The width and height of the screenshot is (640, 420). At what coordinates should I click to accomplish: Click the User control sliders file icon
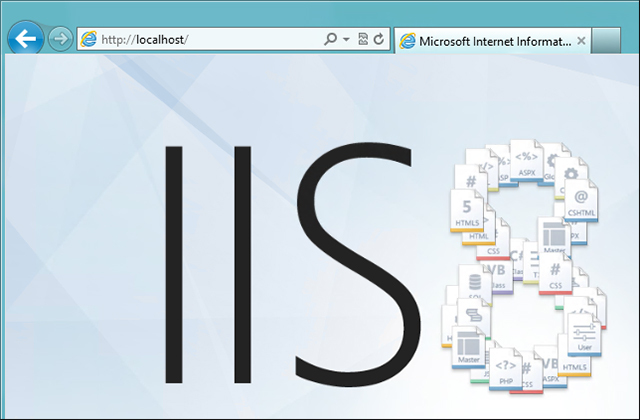tap(584, 334)
